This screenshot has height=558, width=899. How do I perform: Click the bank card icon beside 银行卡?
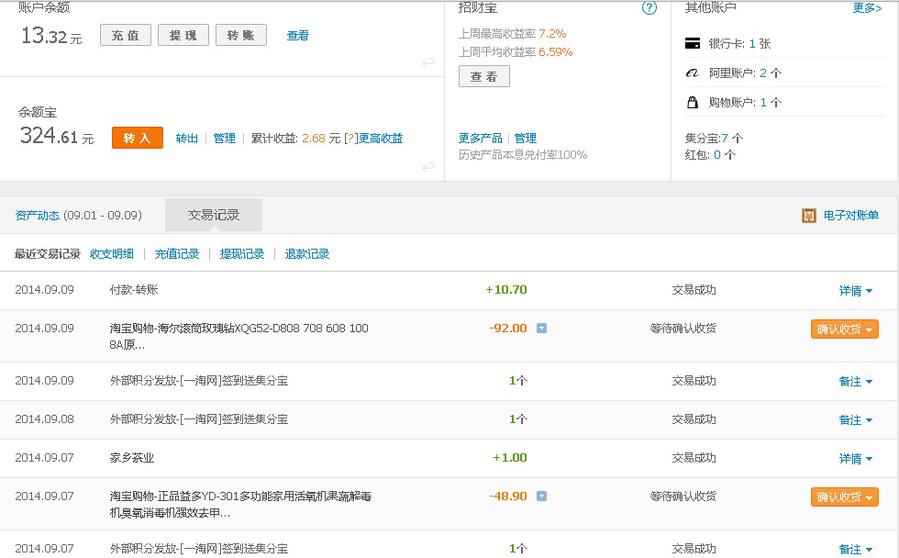coord(693,44)
